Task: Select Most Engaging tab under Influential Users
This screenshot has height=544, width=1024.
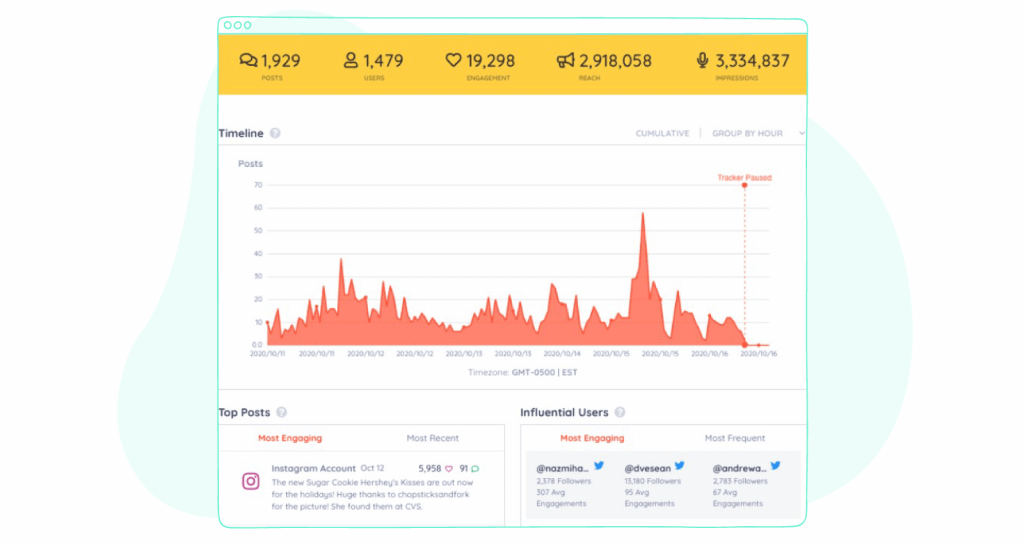Action: click(x=592, y=438)
